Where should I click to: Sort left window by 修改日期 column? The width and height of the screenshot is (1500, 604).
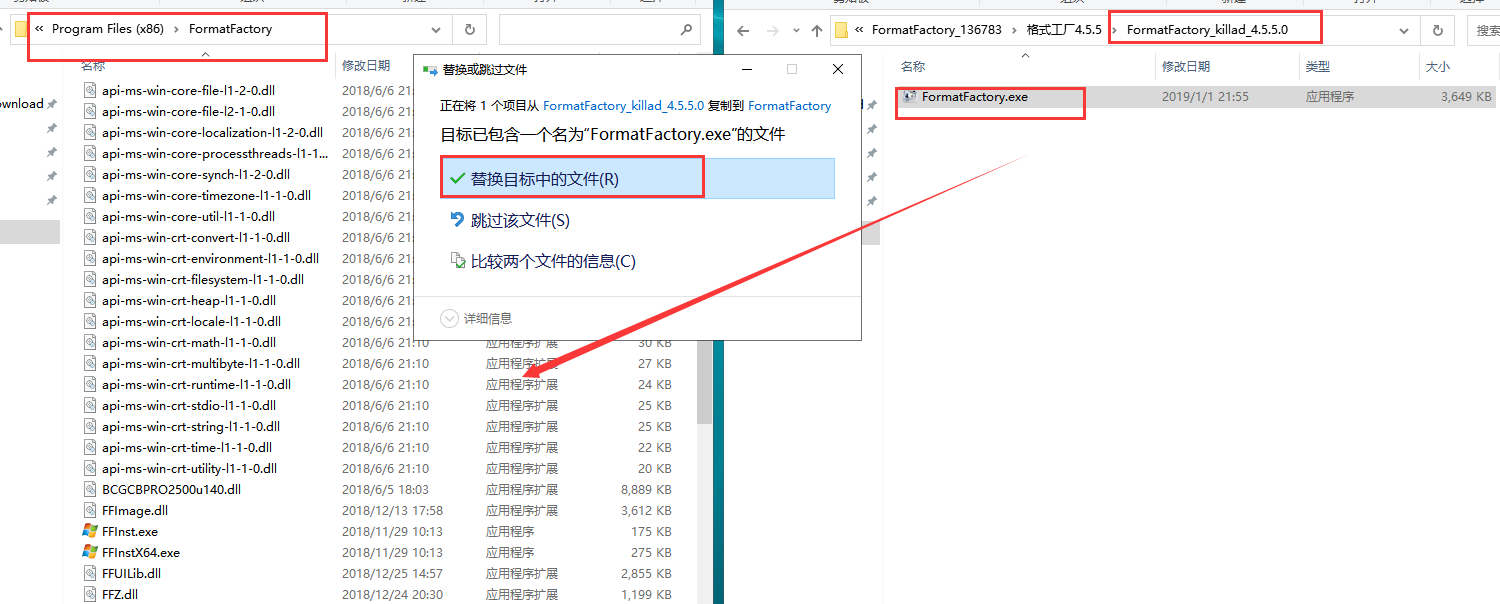366,65
